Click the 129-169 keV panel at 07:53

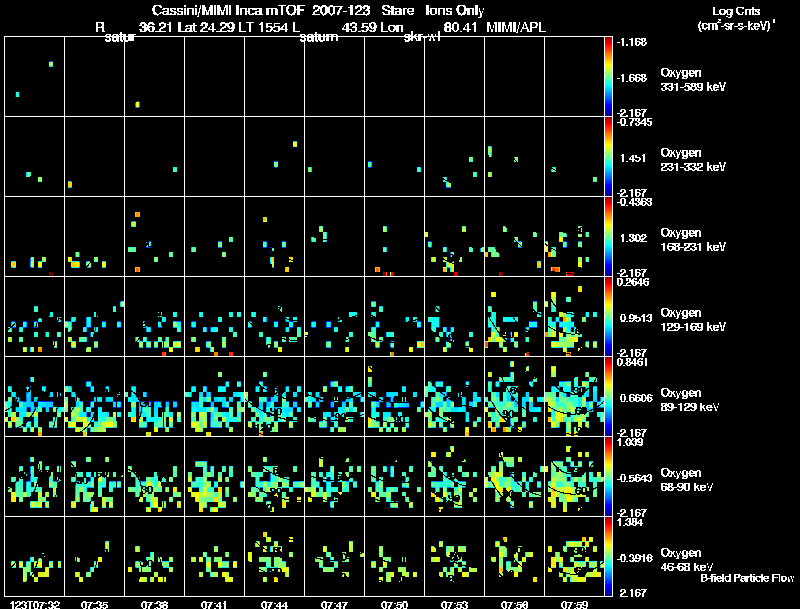point(454,316)
